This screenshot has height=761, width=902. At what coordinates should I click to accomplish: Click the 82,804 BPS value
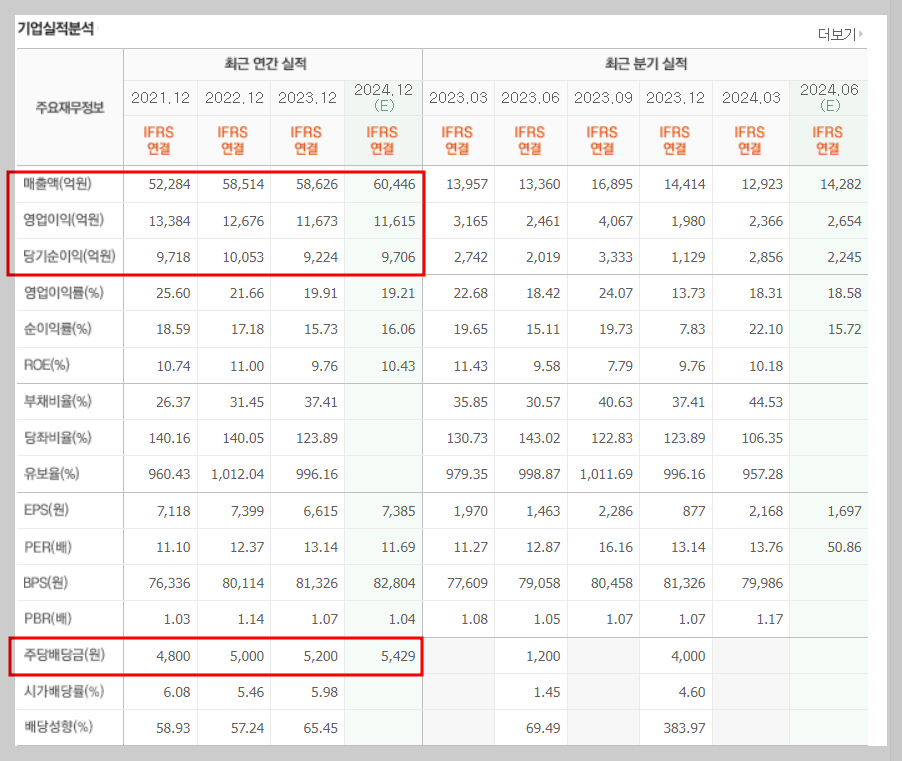tap(394, 583)
